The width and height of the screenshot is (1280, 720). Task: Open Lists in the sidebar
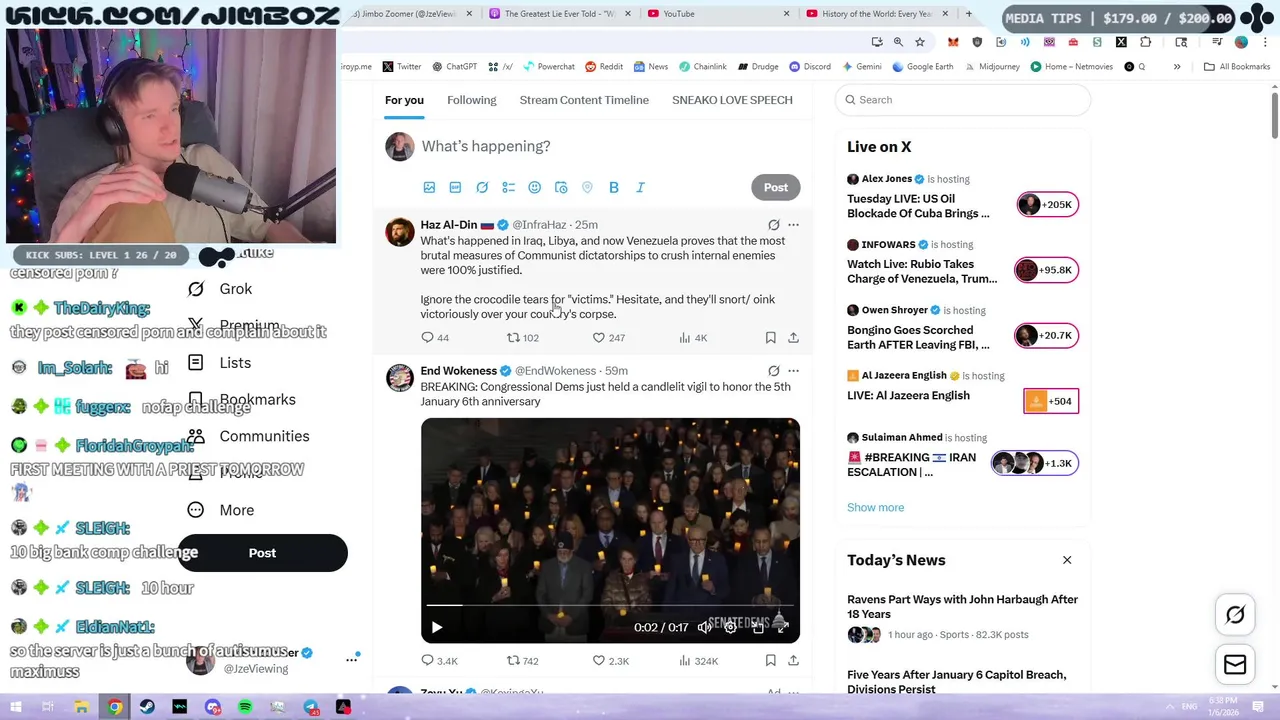(x=220, y=363)
